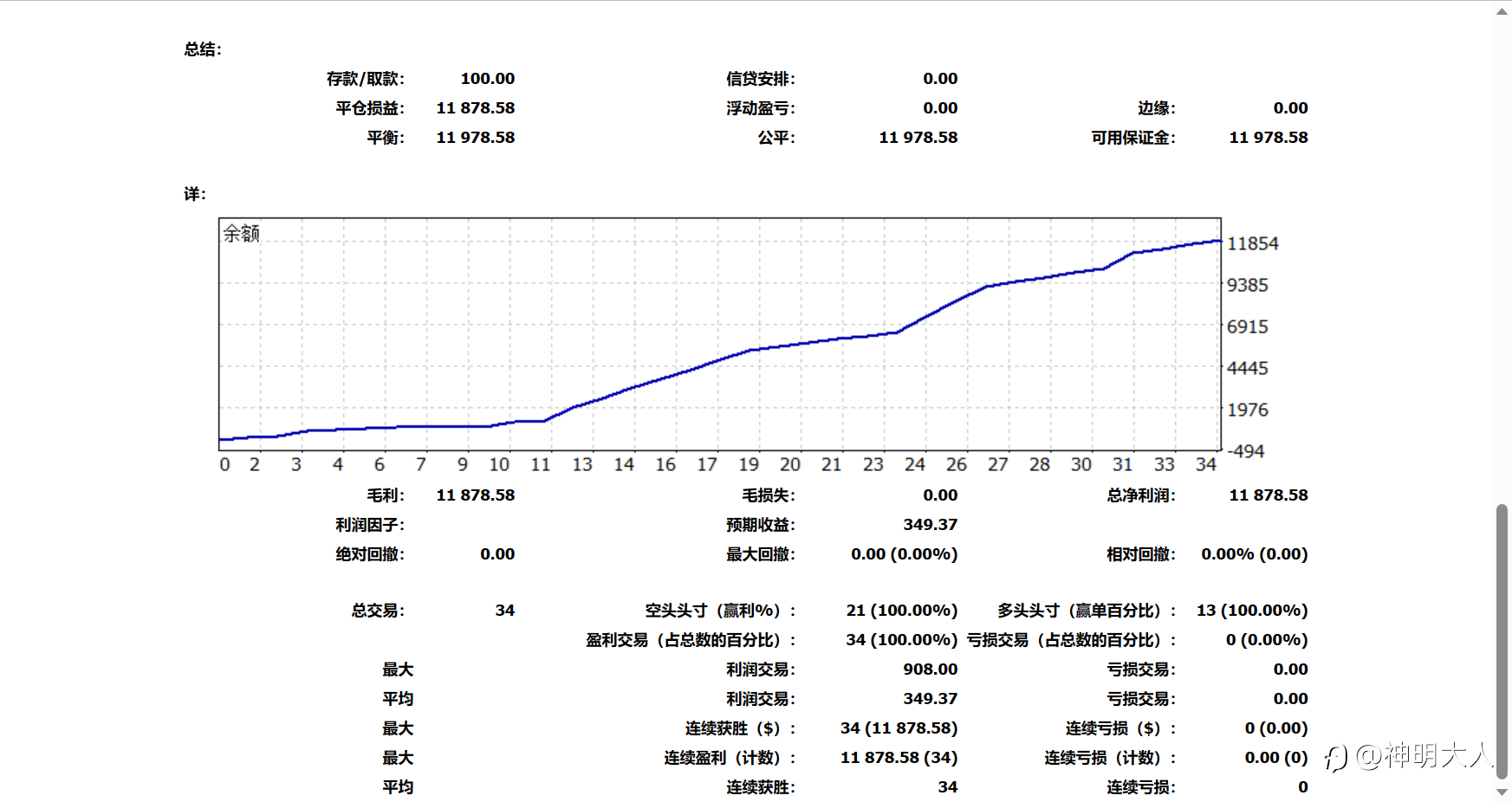Click the 公平 label

coord(776,138)
